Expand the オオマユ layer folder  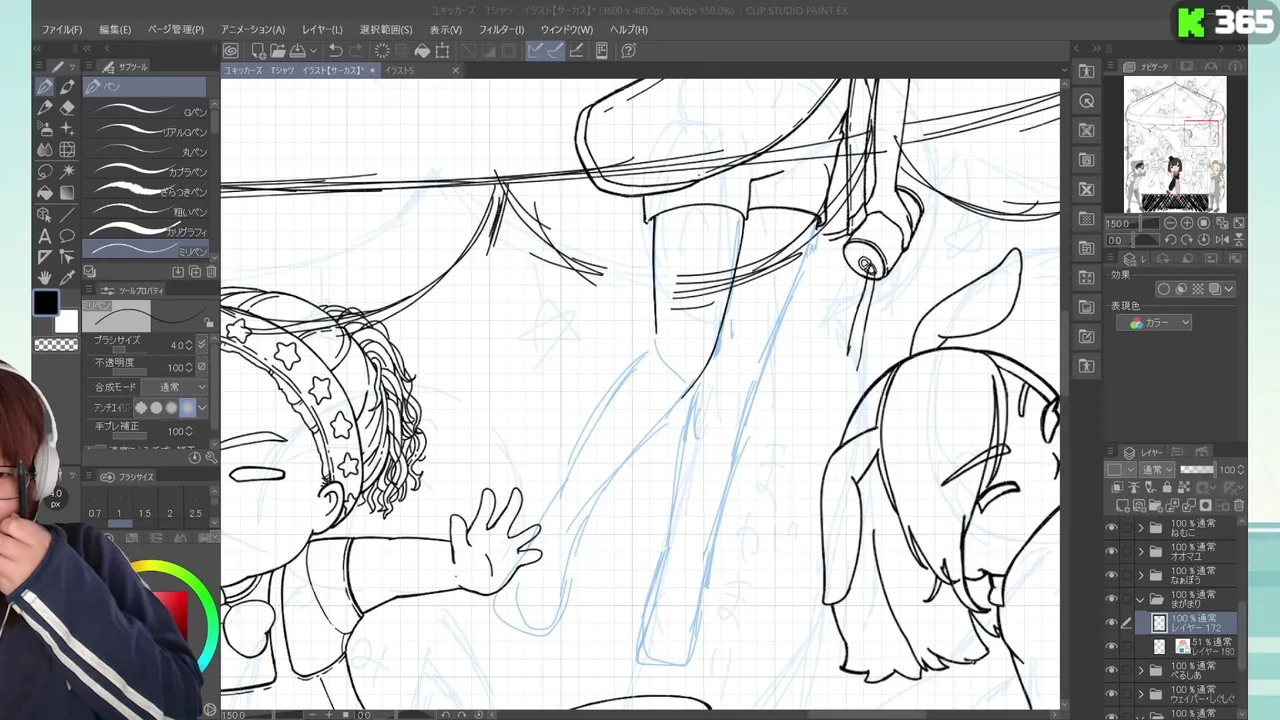pos(1141,551)
